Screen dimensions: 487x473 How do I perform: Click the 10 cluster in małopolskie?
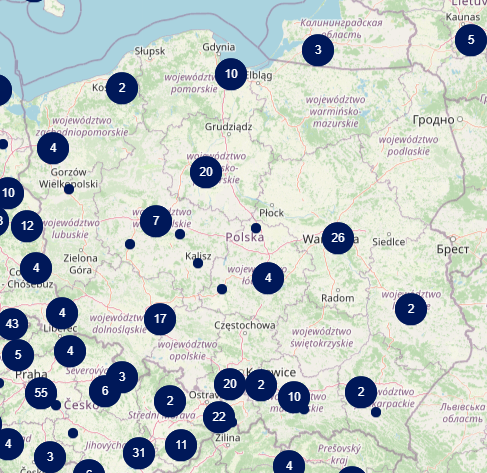tap(294, 397)
